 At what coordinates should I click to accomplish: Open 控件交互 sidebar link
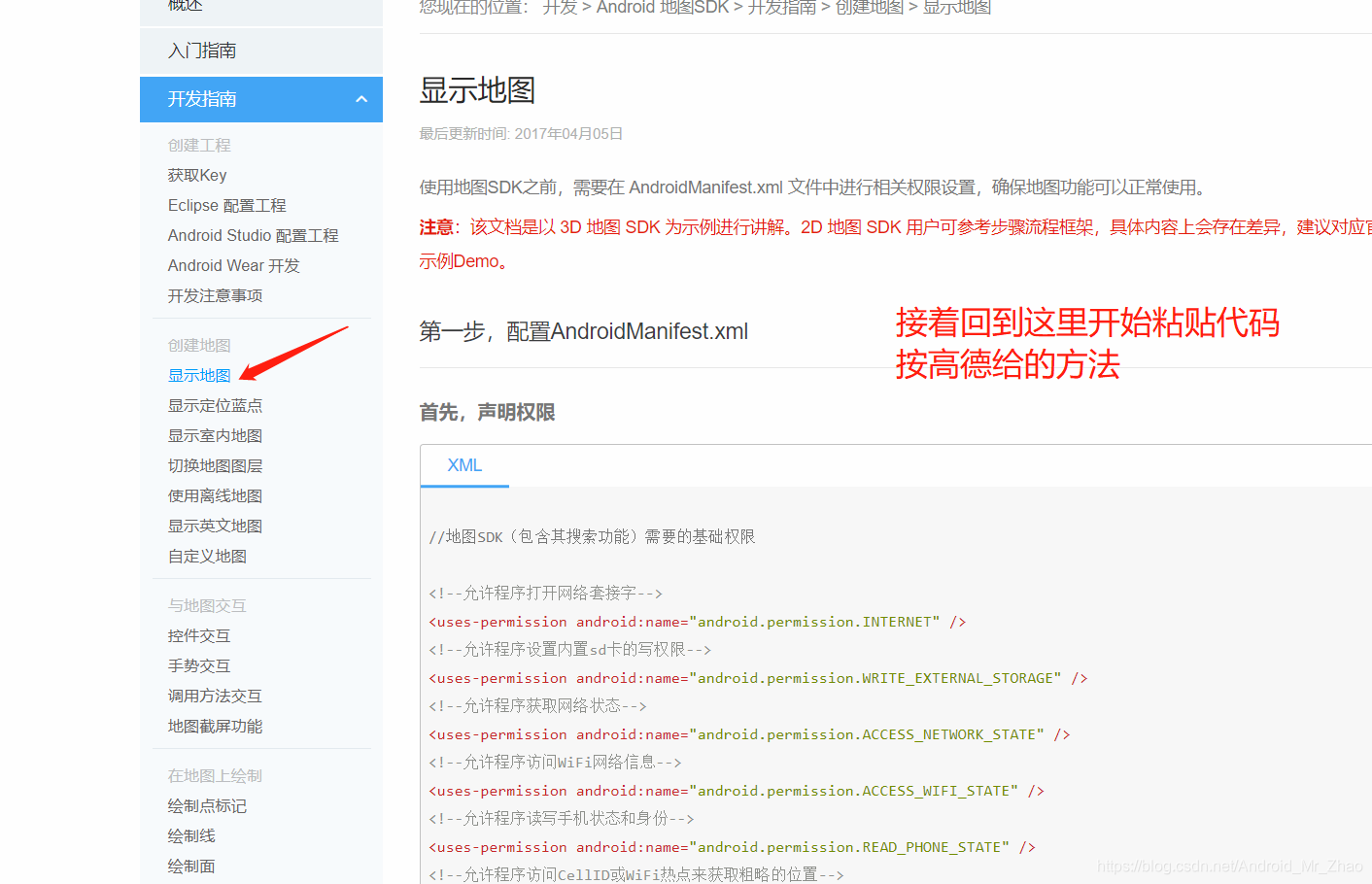pyautogui.click(x=199, y=635)
